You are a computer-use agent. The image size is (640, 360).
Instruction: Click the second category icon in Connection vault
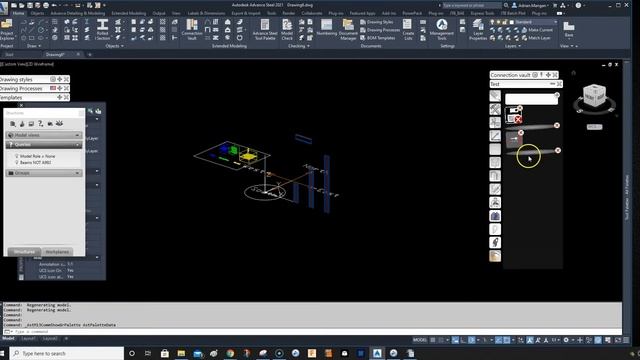coord(495,109)
